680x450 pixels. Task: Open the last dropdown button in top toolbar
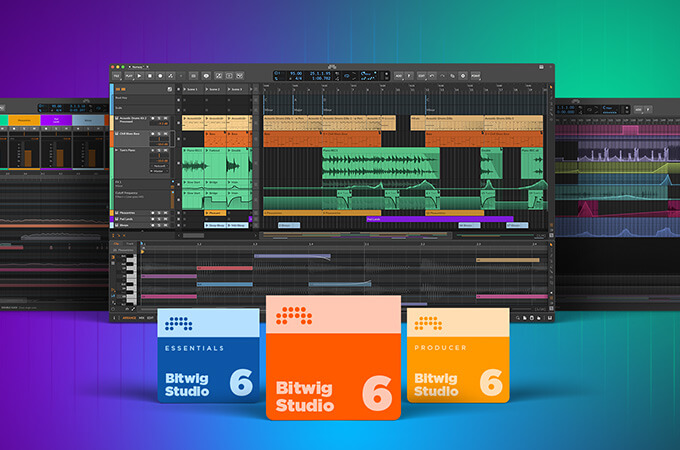tap(476, 76)
